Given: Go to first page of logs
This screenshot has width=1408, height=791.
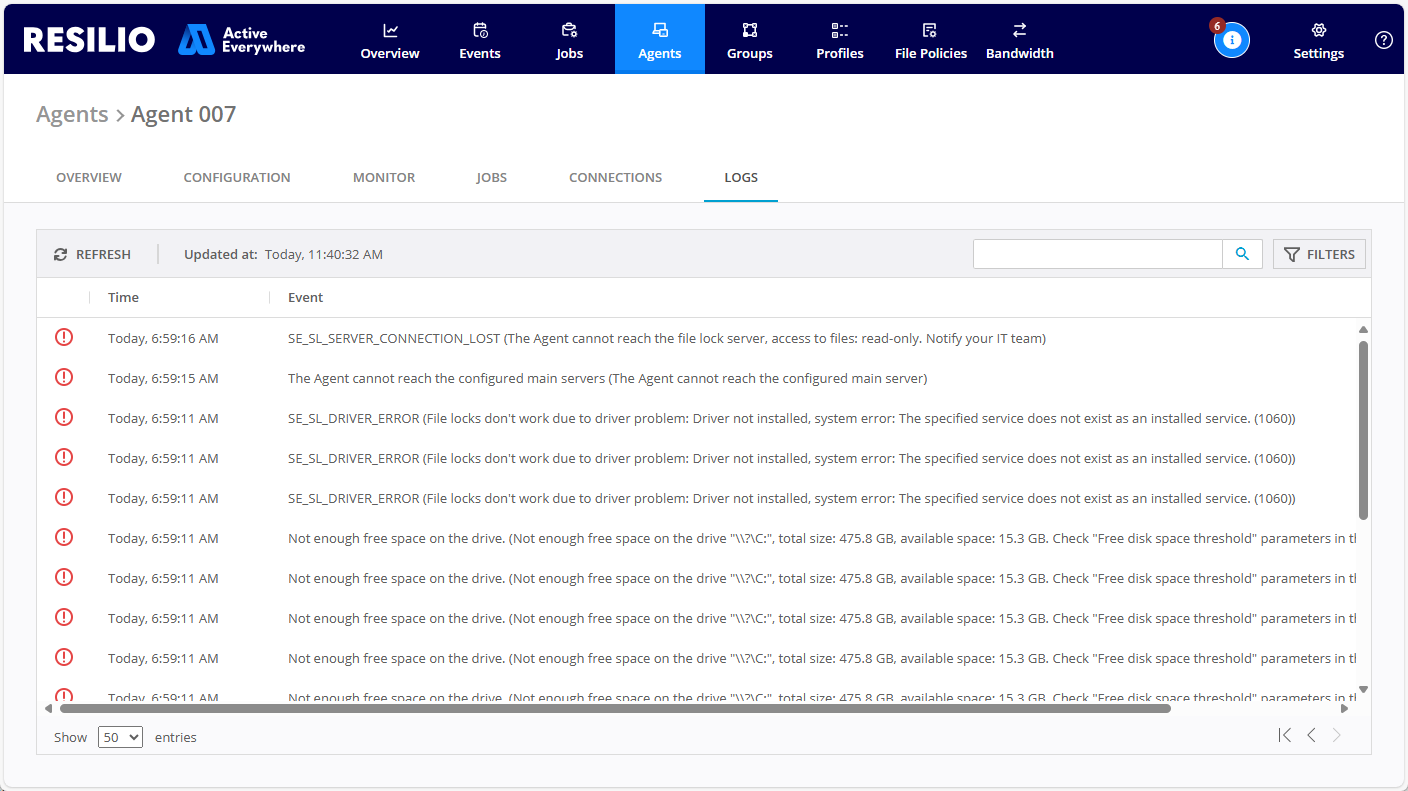Looking at the screenshot, I should point(1284,736).
